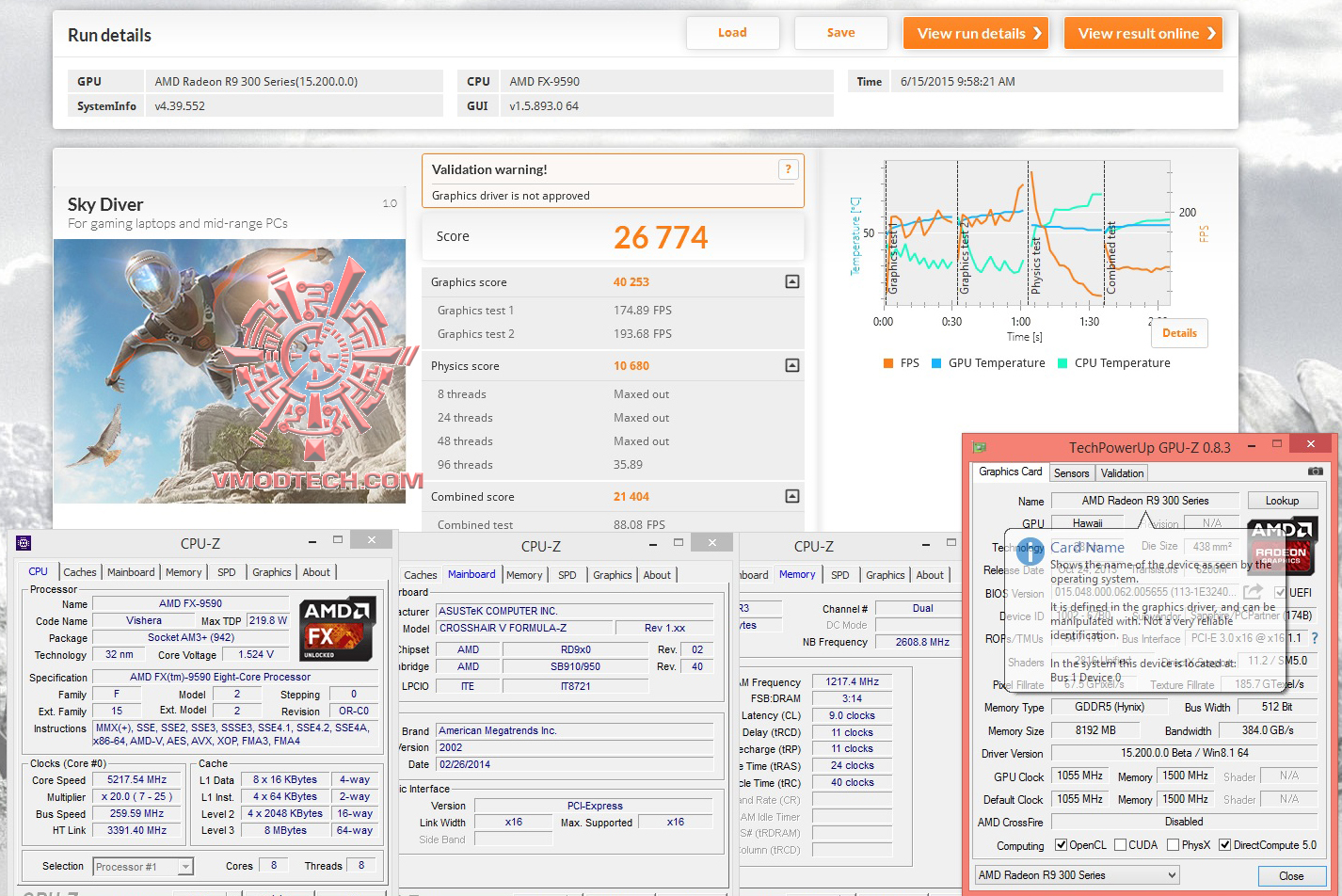1342x896 pixels.
Task: Click the 'Graphics driver is not approved' message
Action: (x=511, y=196)
